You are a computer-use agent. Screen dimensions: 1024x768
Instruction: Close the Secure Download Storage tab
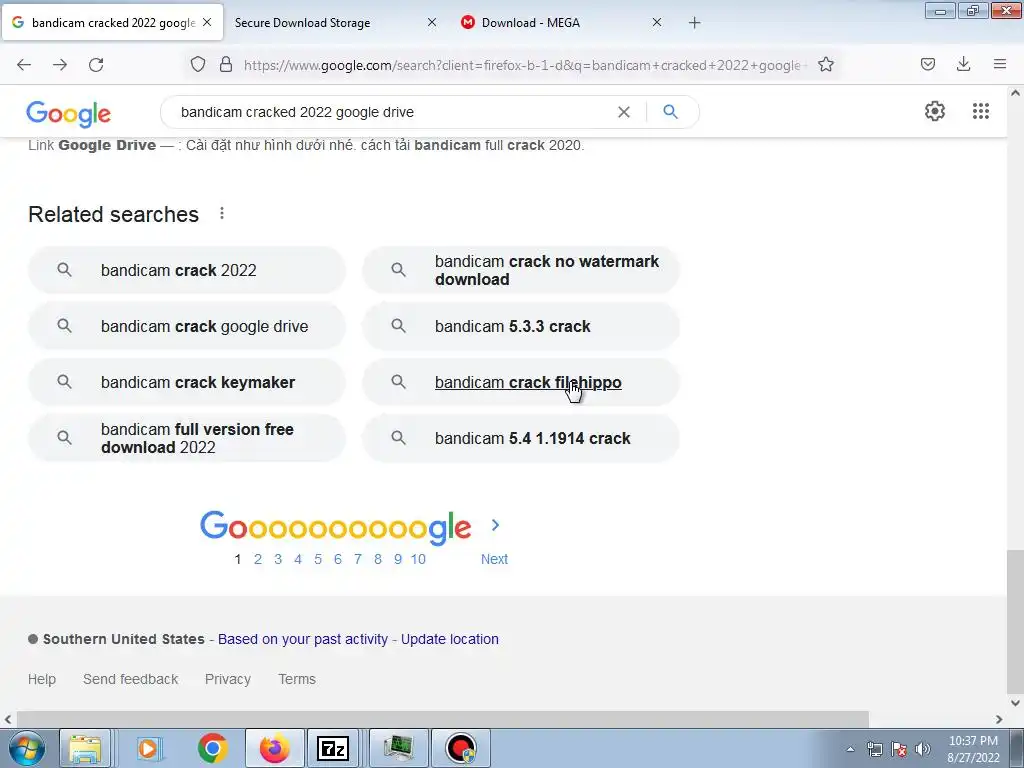(x=432, y=22)
